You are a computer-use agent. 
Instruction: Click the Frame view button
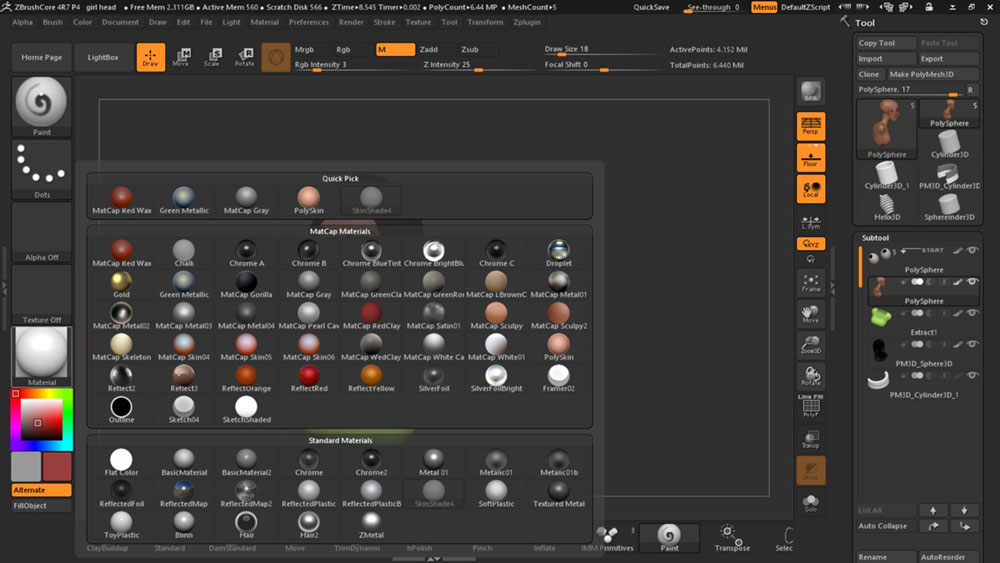(811, 282)
